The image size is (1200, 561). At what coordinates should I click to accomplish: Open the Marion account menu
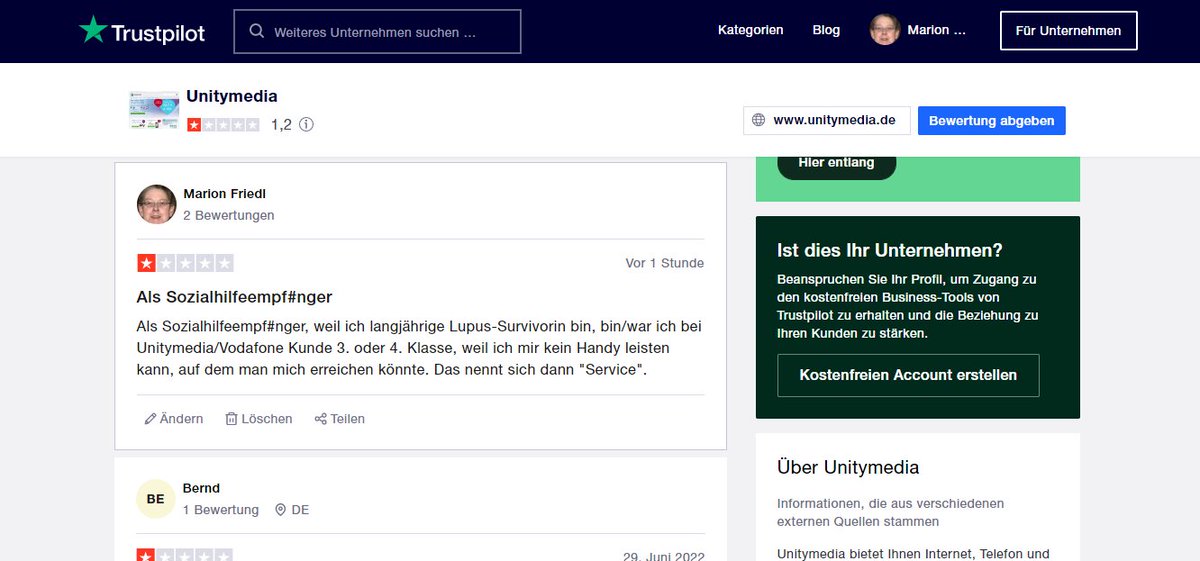[919, 30]
